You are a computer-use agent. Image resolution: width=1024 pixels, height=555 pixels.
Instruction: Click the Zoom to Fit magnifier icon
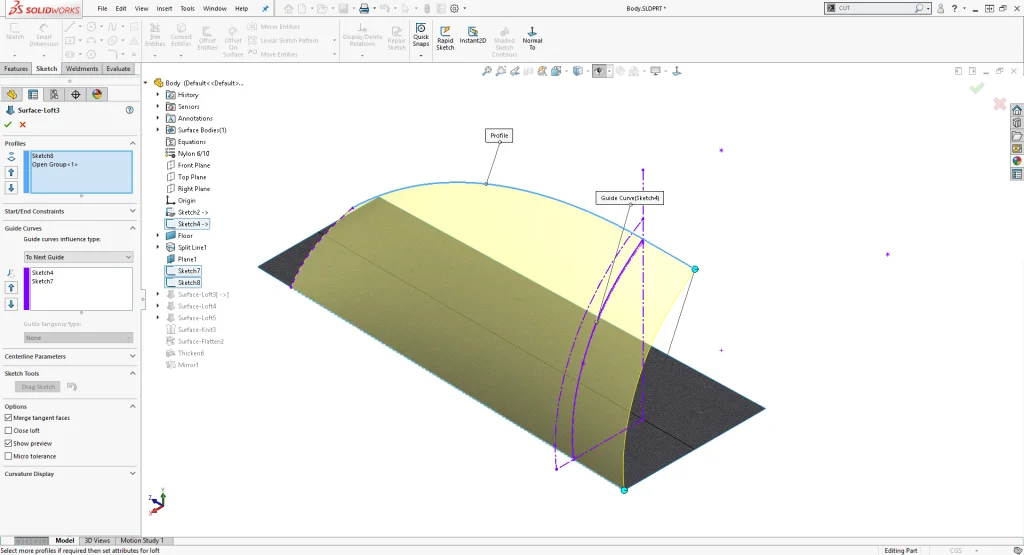pos(487,71)
